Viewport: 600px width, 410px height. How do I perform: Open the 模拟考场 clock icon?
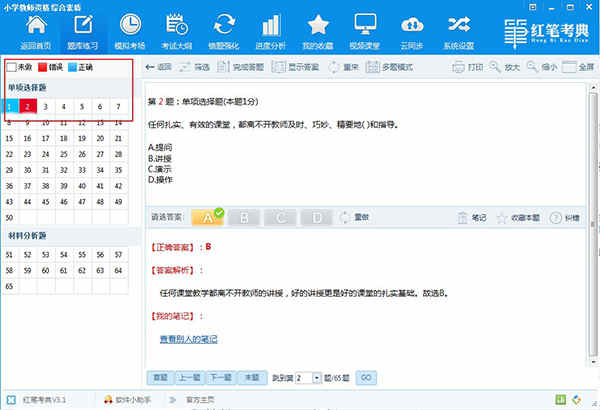[x=130, y=25]
